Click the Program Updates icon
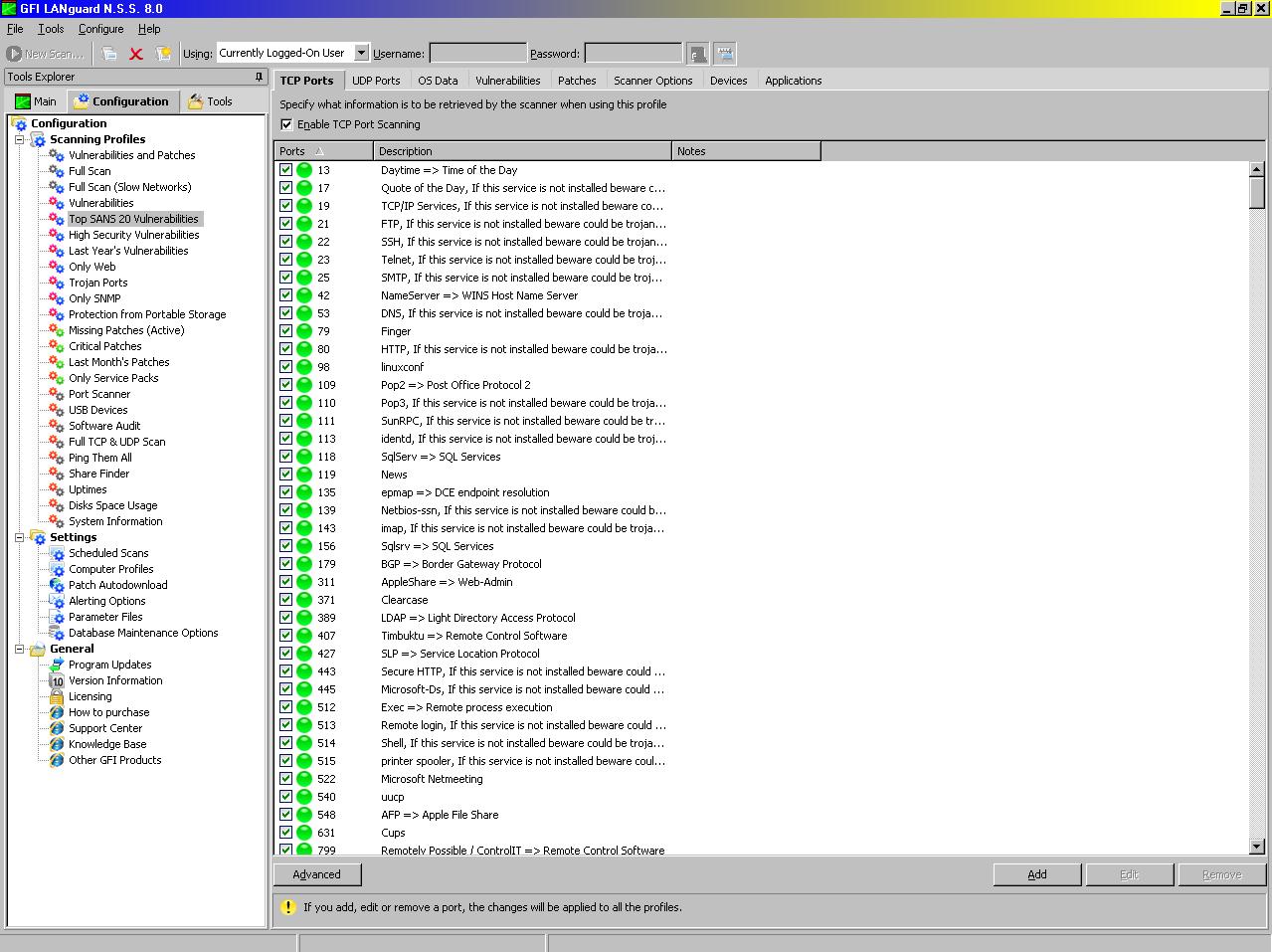Image resolution: width=1272 pixels, height=952 pixels. [x=57, y=665]
